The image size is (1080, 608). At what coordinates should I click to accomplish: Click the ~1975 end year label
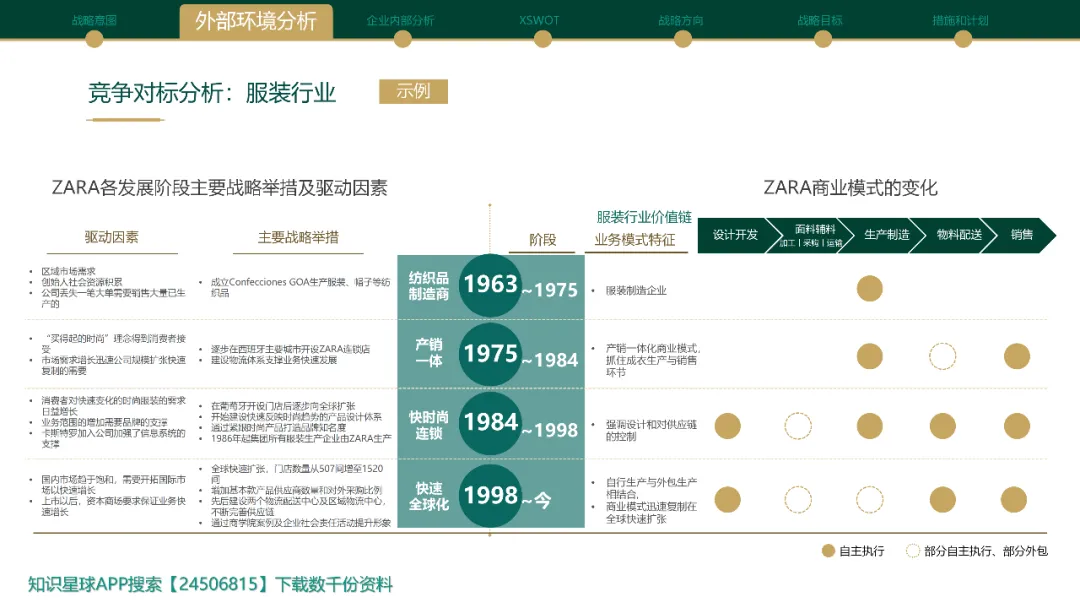(550, 290)
